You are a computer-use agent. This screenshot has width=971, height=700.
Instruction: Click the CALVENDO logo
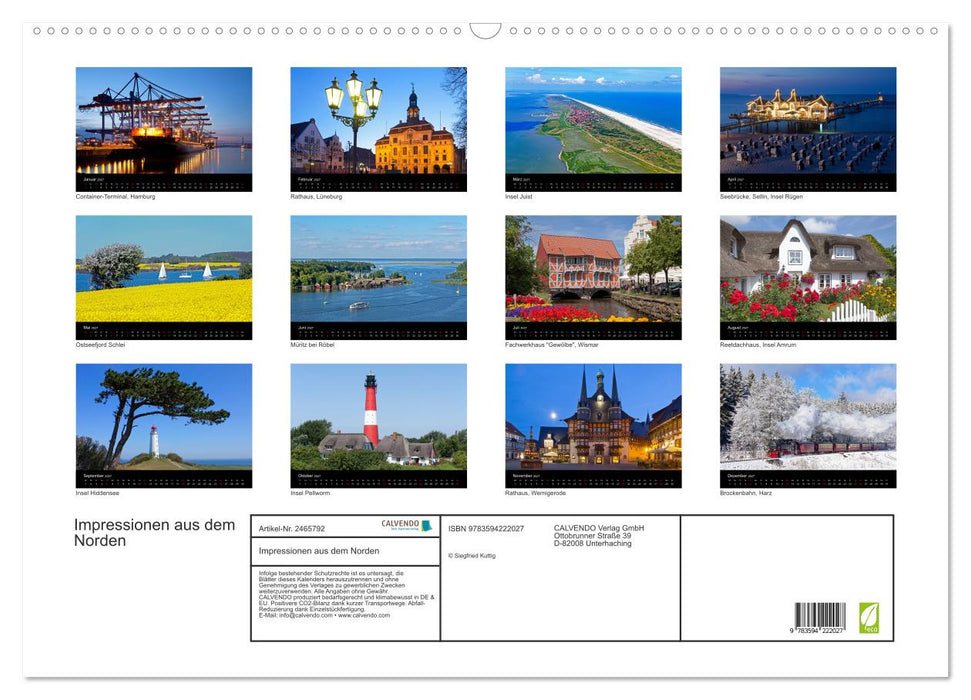[x=406, y=525]
